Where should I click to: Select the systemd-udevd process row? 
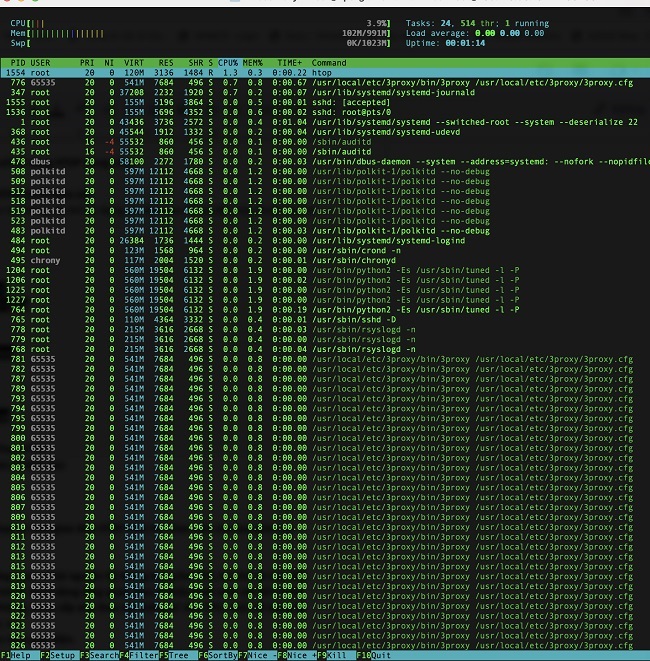(325, 132)
